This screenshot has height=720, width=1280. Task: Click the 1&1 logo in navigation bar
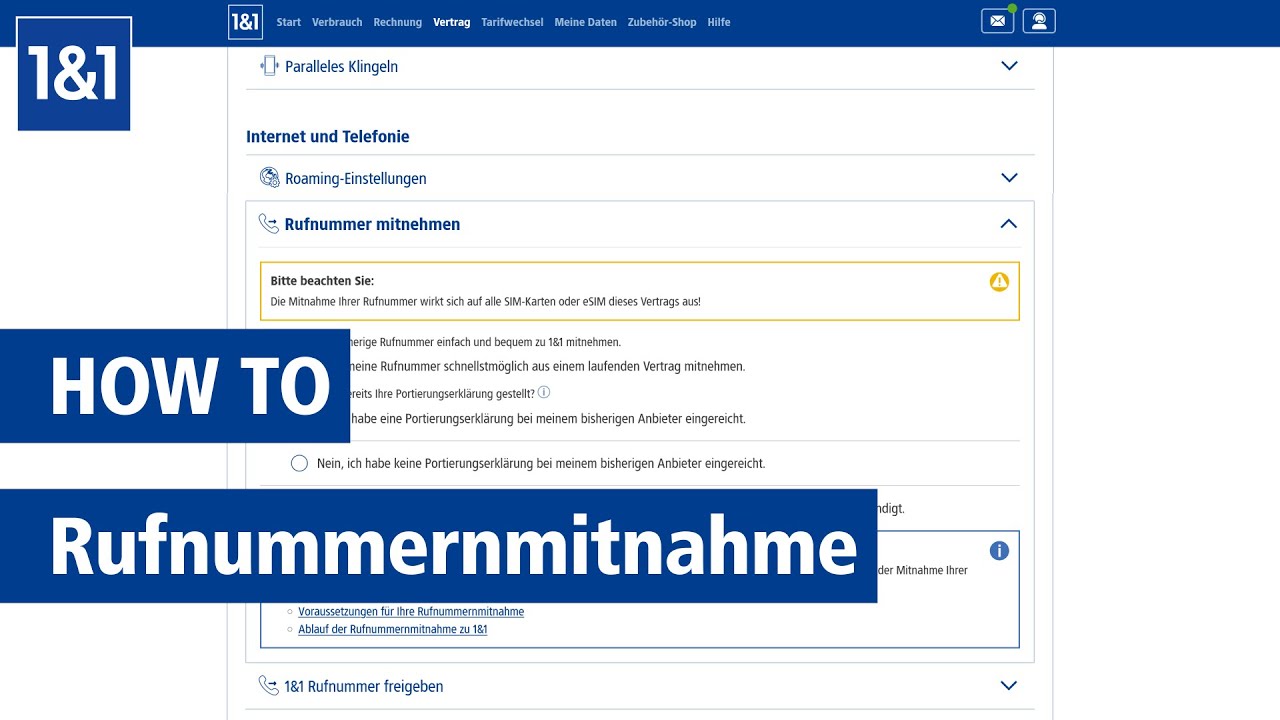point(245,22)
